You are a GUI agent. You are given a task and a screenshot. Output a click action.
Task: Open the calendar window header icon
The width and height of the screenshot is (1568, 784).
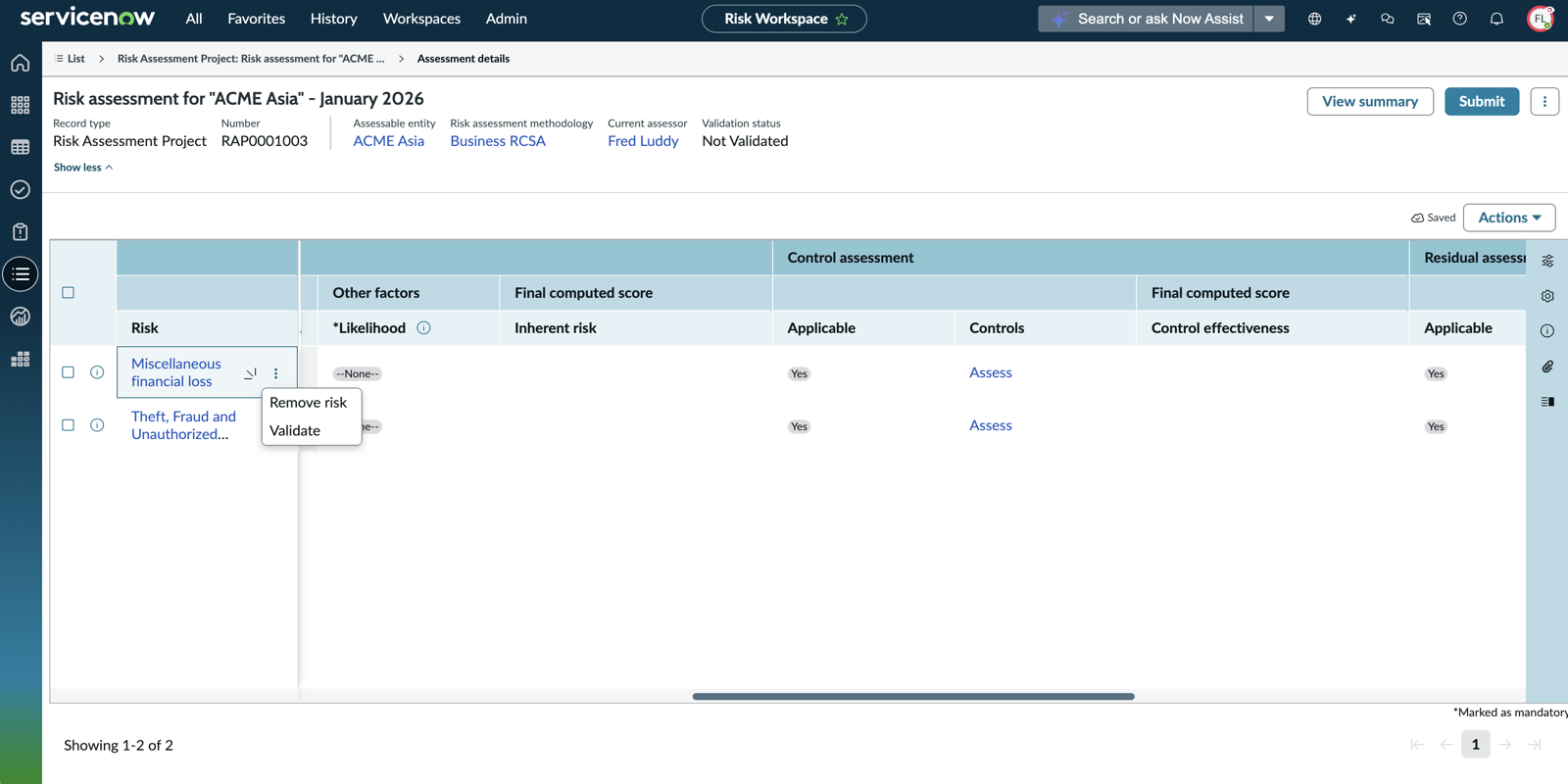pyautogui.click(x=1424, y=19)
